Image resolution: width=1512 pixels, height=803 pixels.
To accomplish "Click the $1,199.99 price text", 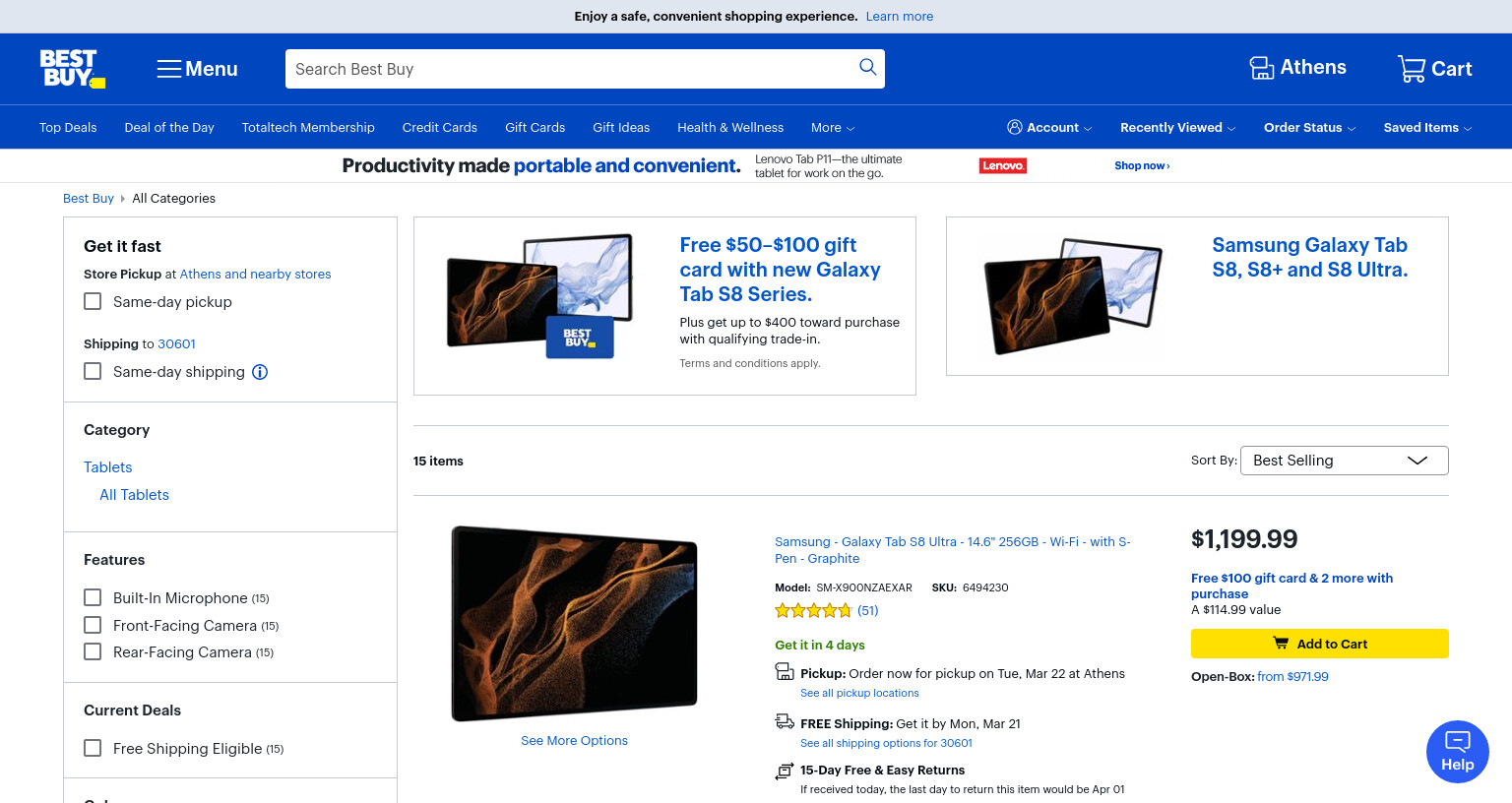I will pyautogui.click(x=1244, y=539).
